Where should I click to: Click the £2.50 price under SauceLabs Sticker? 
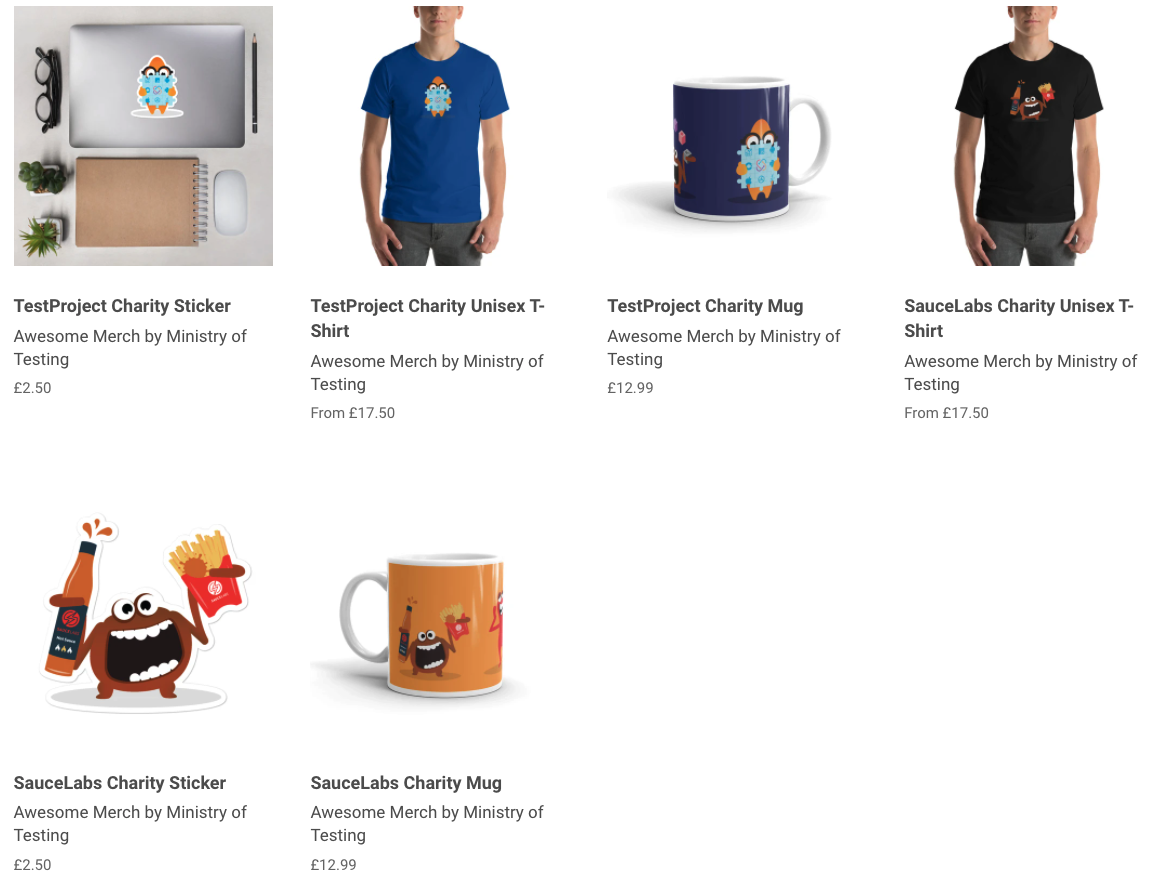click(x=32, y=865)
